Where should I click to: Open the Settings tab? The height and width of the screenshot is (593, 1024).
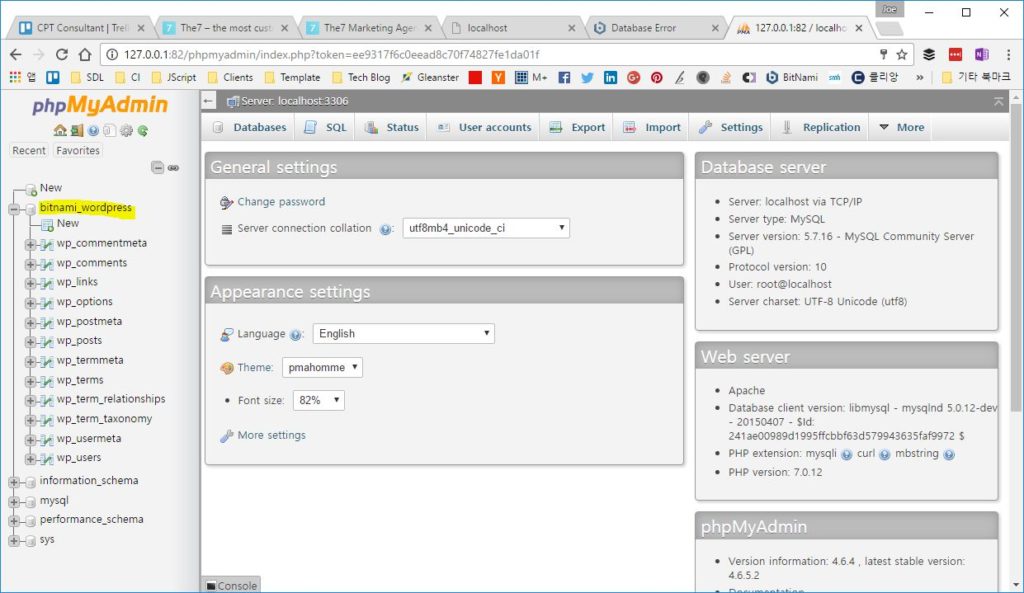coord(731,127)
